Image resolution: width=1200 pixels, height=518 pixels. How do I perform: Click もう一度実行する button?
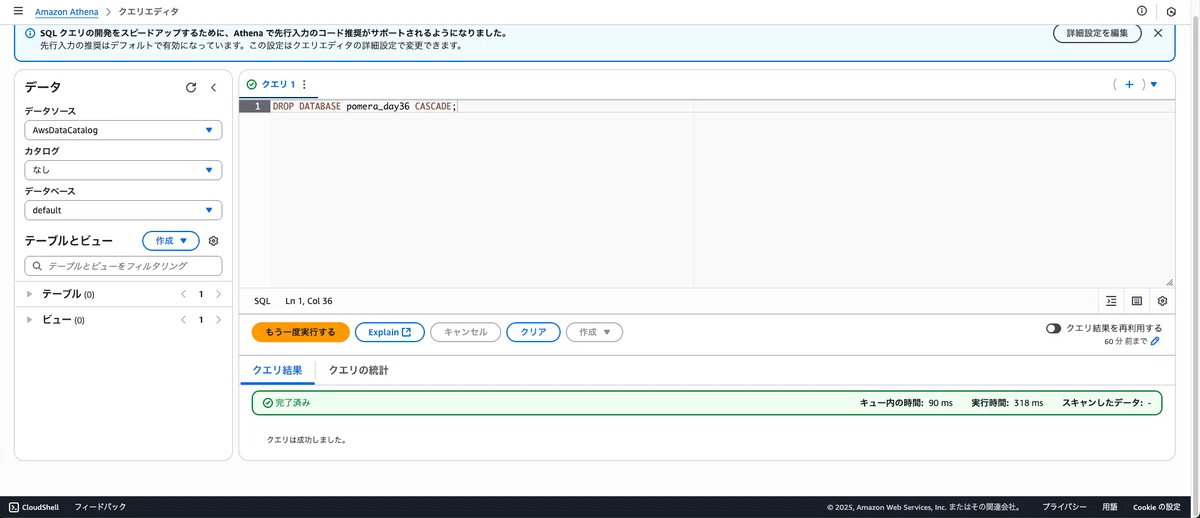click(300, 332)
